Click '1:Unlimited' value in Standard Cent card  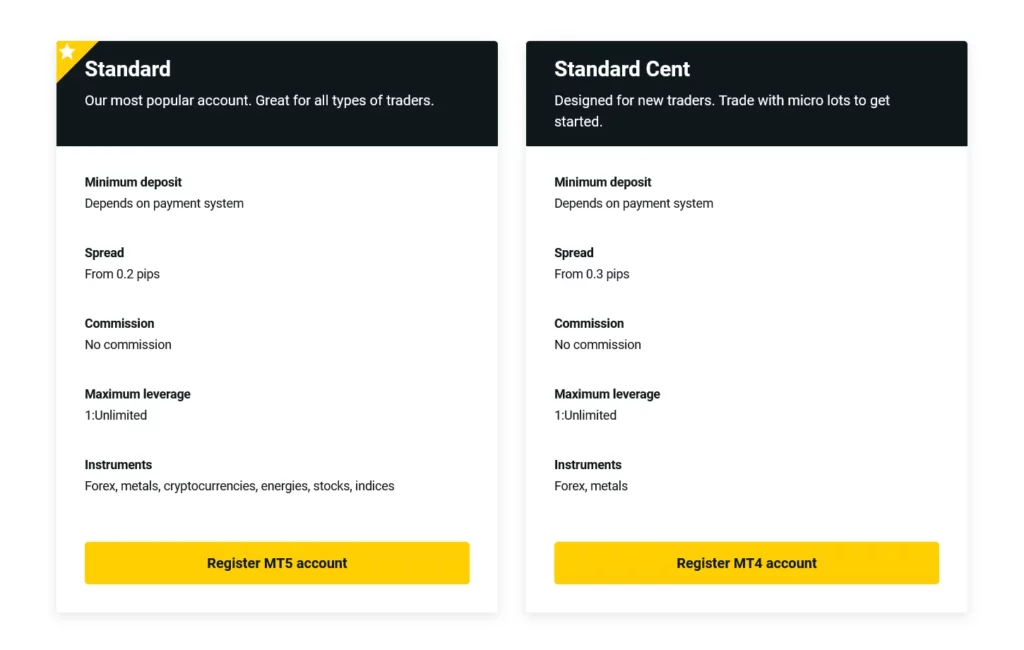585,415
